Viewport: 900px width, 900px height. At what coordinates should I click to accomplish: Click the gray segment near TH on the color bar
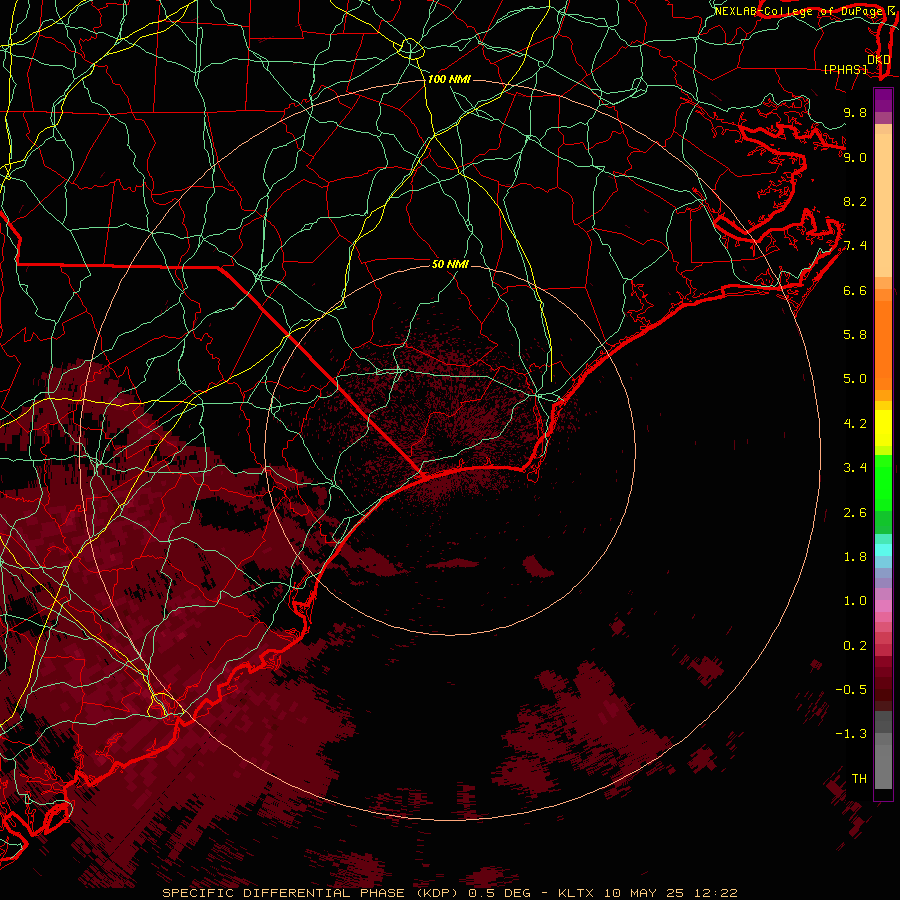click(x=883, y=769)
